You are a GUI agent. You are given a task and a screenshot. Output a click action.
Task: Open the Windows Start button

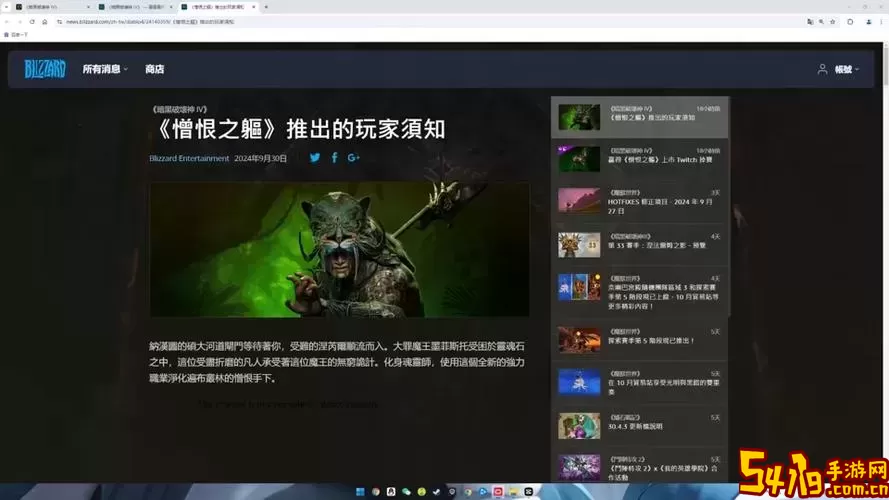(360, 491)
